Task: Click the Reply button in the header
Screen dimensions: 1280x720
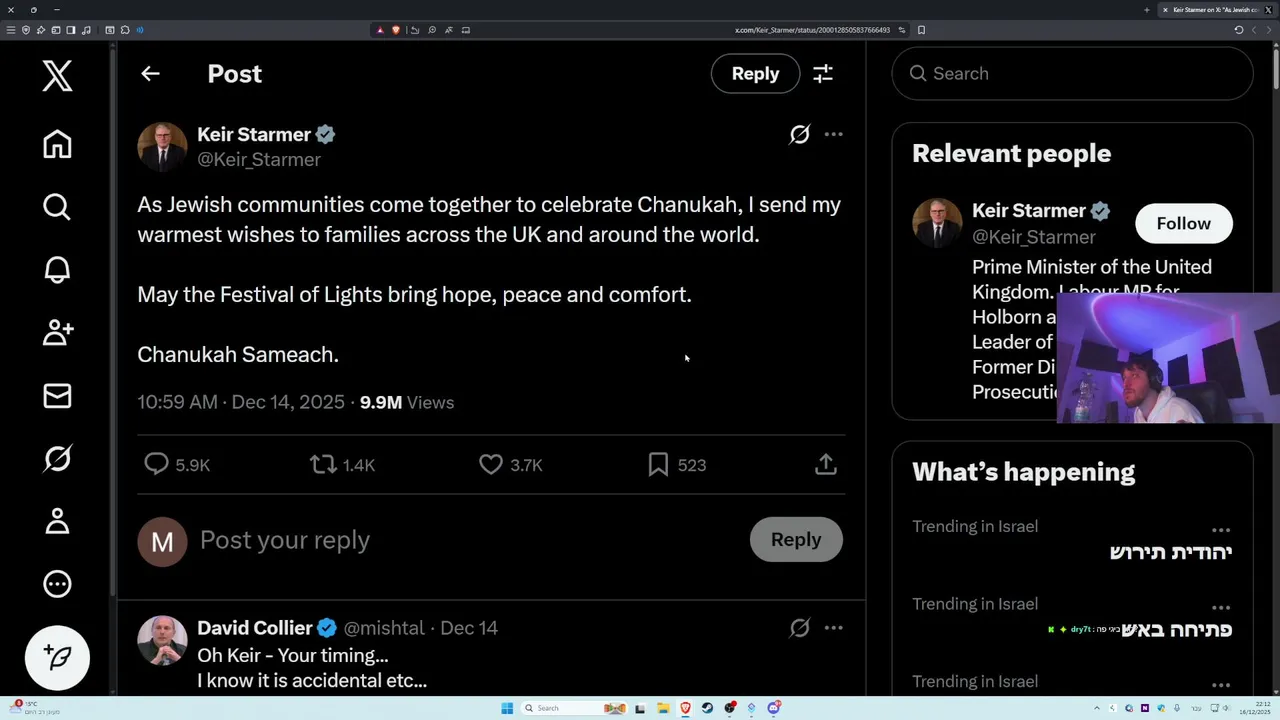Action: 755,73
